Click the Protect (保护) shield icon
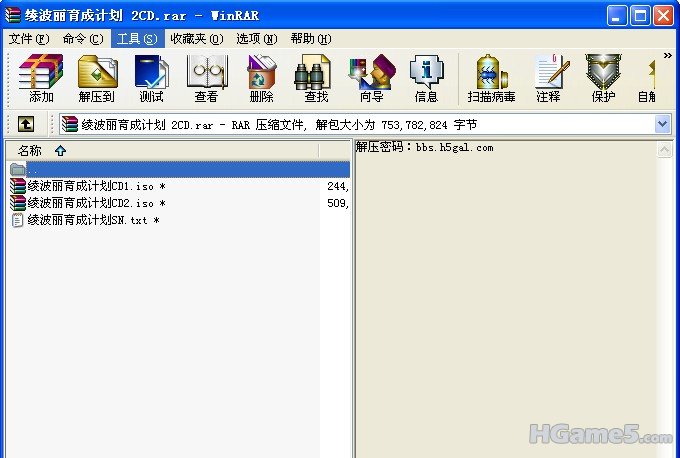 (x=603, y=79)
